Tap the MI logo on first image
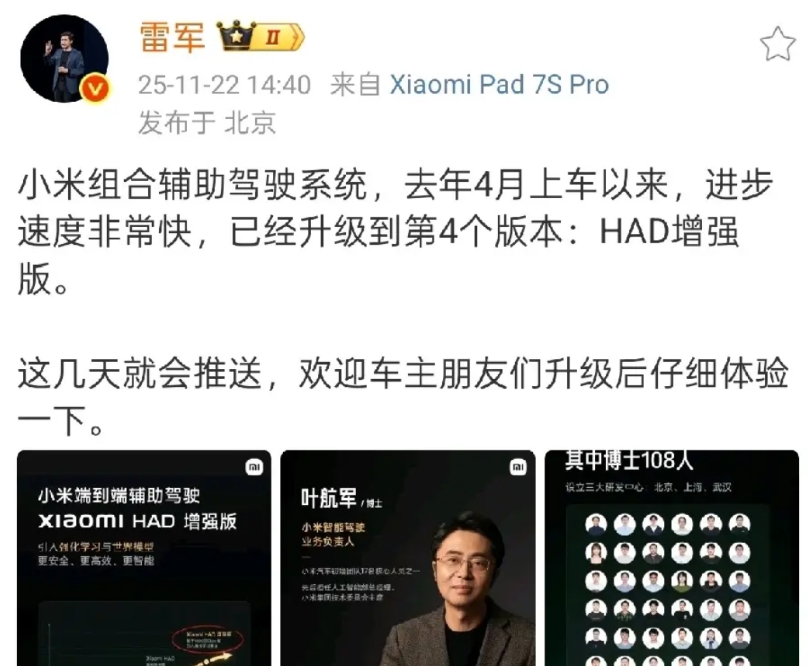Viewport: 808px width, 666px height. point(254,468)
